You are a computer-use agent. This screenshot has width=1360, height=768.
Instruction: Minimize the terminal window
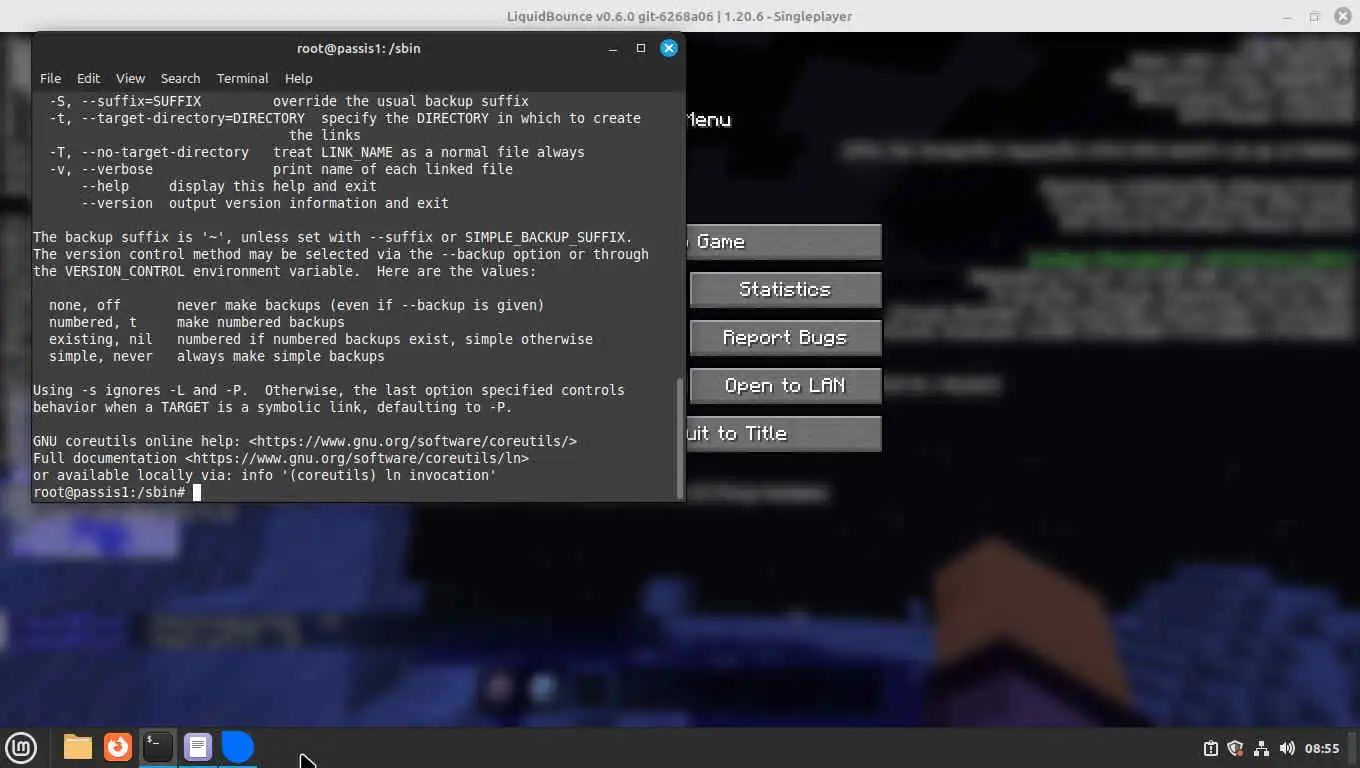coord(613,48)
